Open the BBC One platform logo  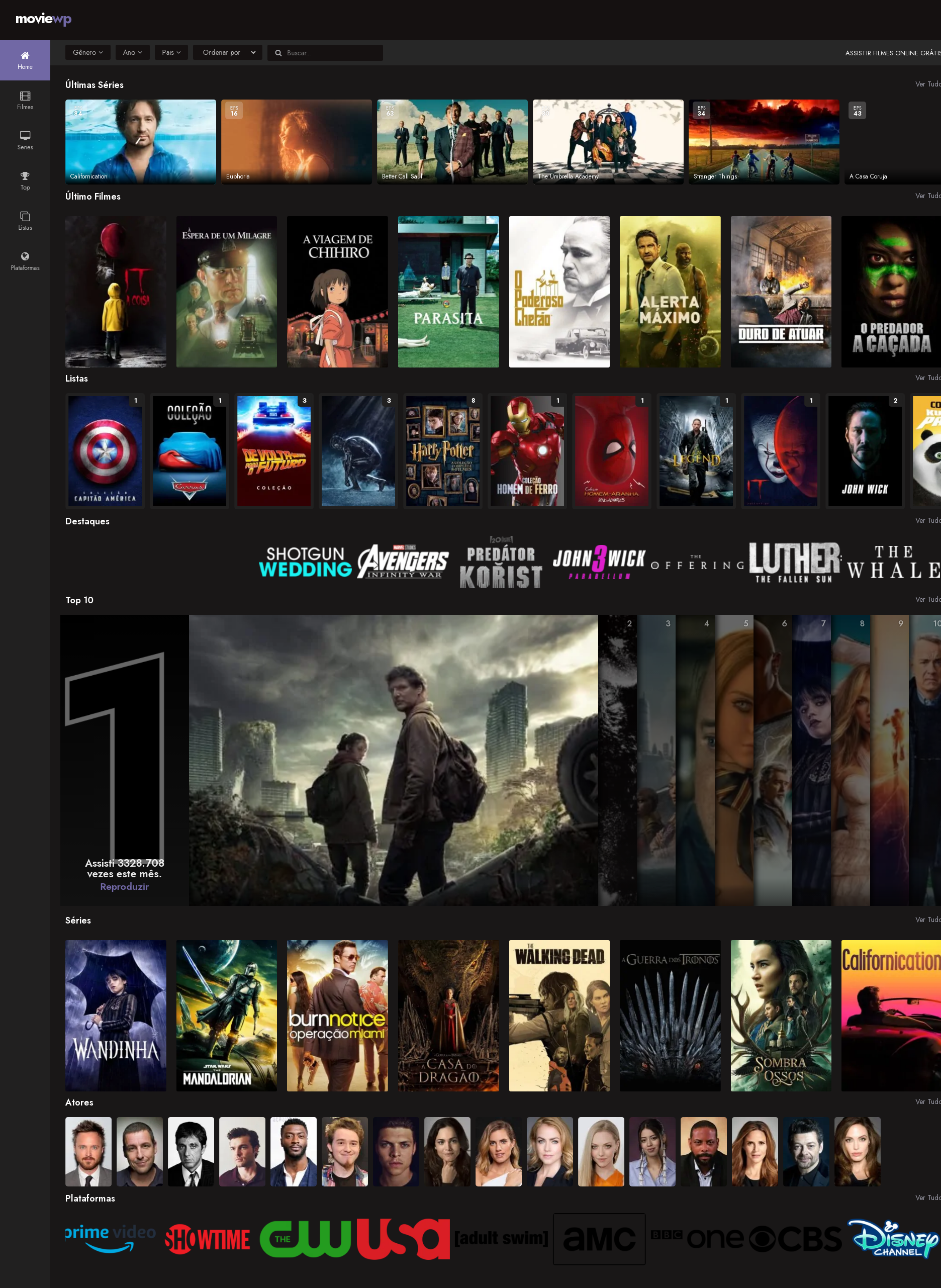click(697, 1238)
